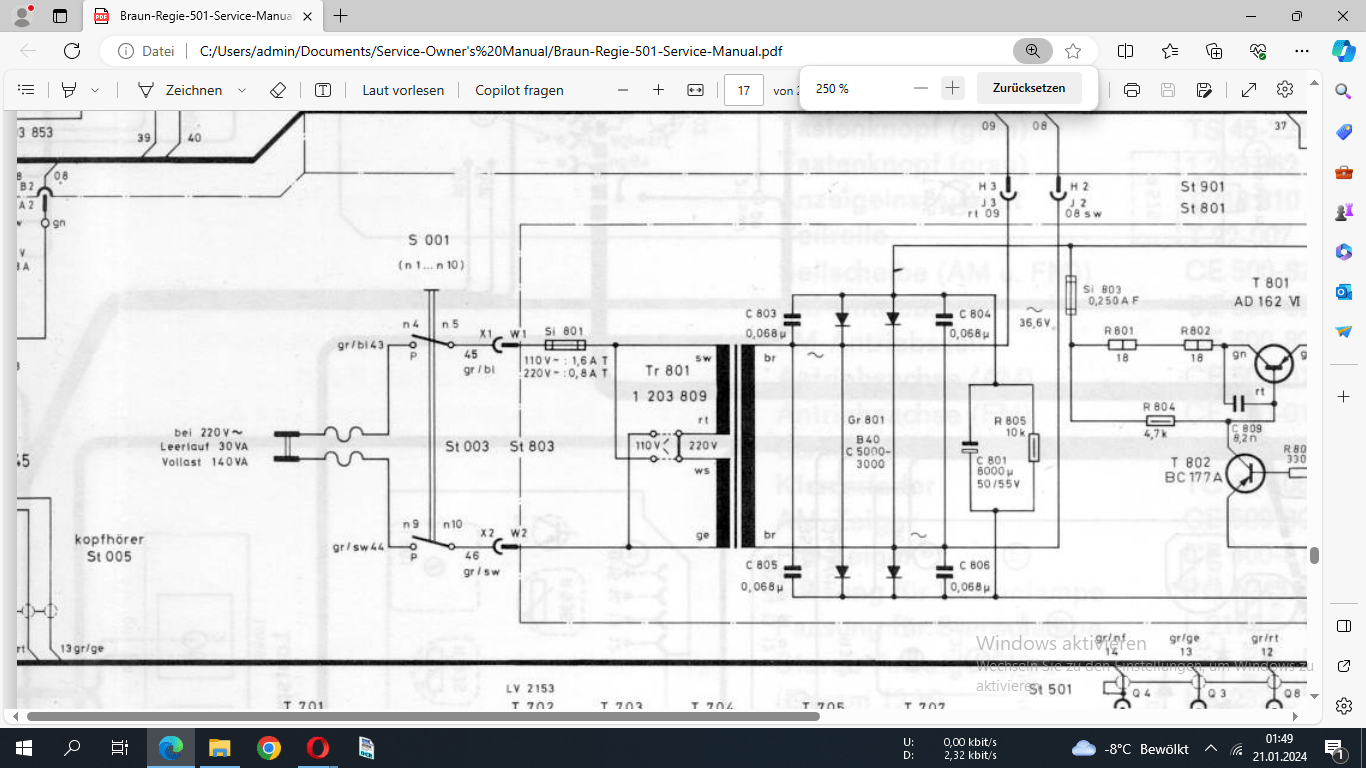Expand the highlighter color options arrow

click(x=95, y=90)
